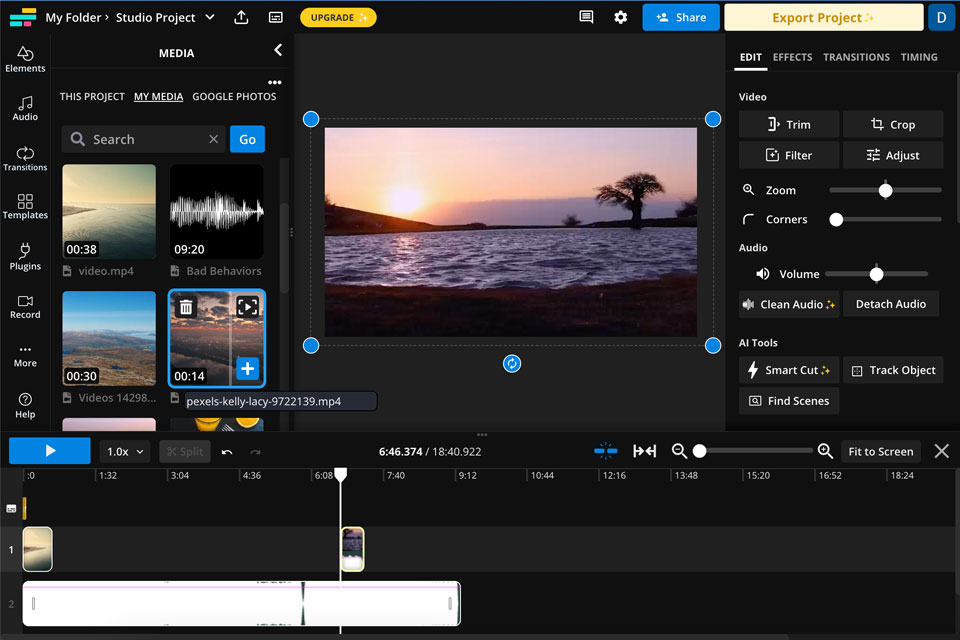960x640 pixels.
Task: Collapse the Media panel with the arrow
Action: click(278, 50)
